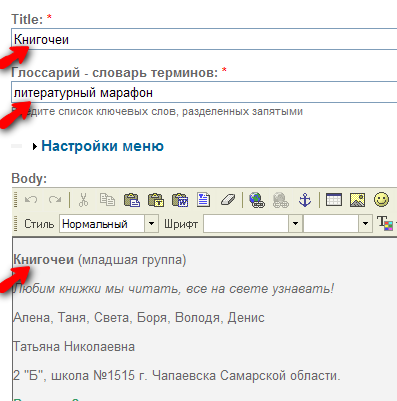The height and width of the screenshot is (401, 397).
Task: Click Paste as plain text icon
Action: pos(156,200)
